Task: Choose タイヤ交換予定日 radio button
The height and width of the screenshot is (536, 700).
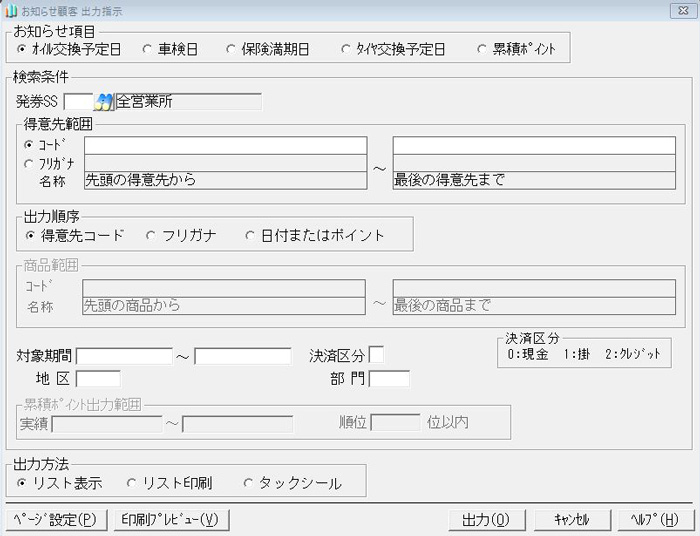Action: click(x=346, y=48)
